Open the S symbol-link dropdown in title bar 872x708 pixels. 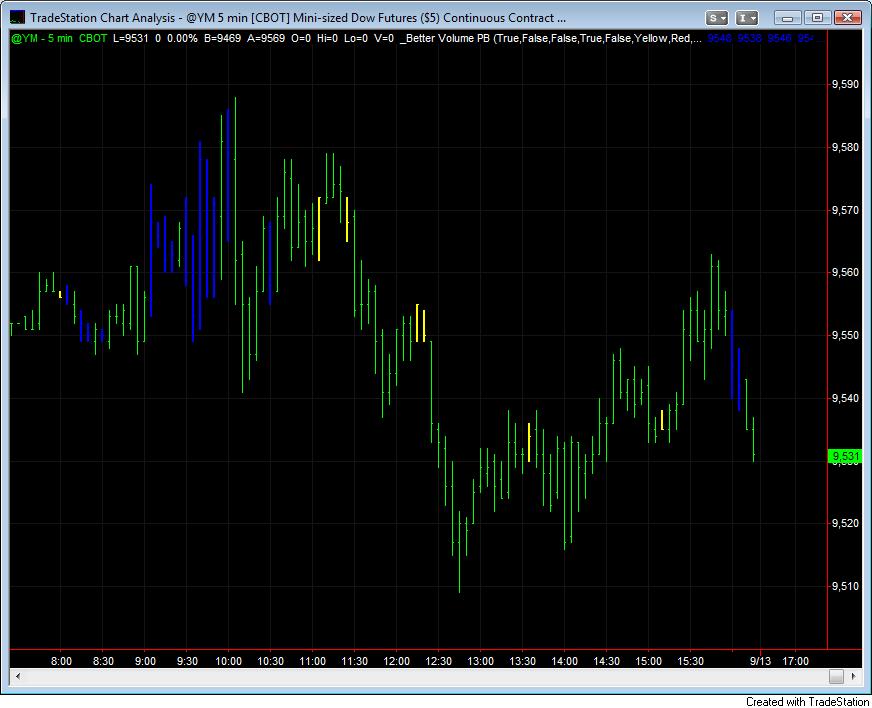click(717, 18)
